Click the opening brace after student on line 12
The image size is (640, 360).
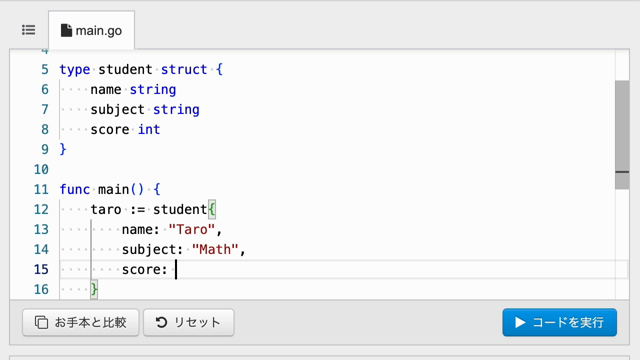point(211,209)
